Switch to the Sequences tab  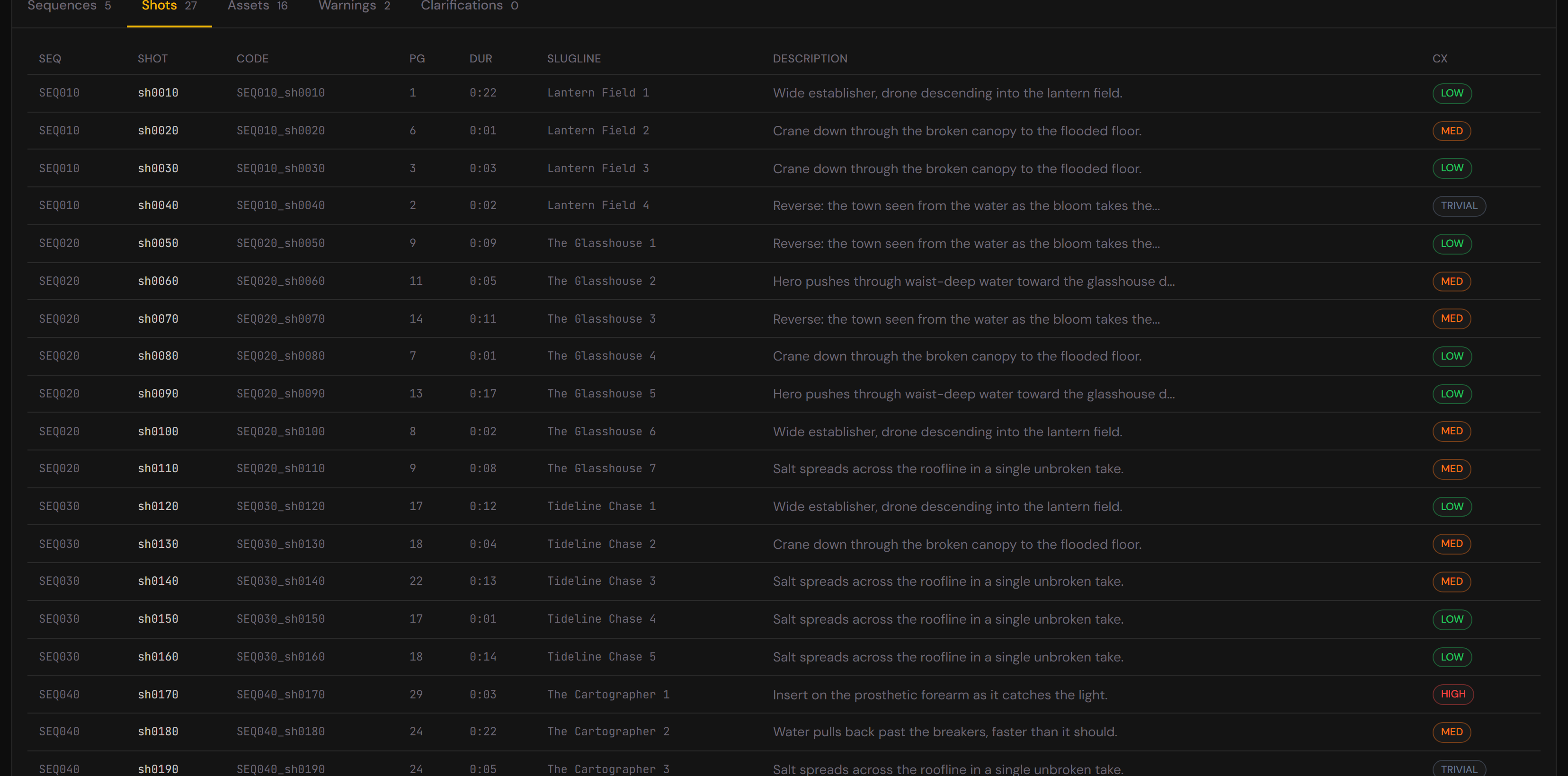pos(70,6)
